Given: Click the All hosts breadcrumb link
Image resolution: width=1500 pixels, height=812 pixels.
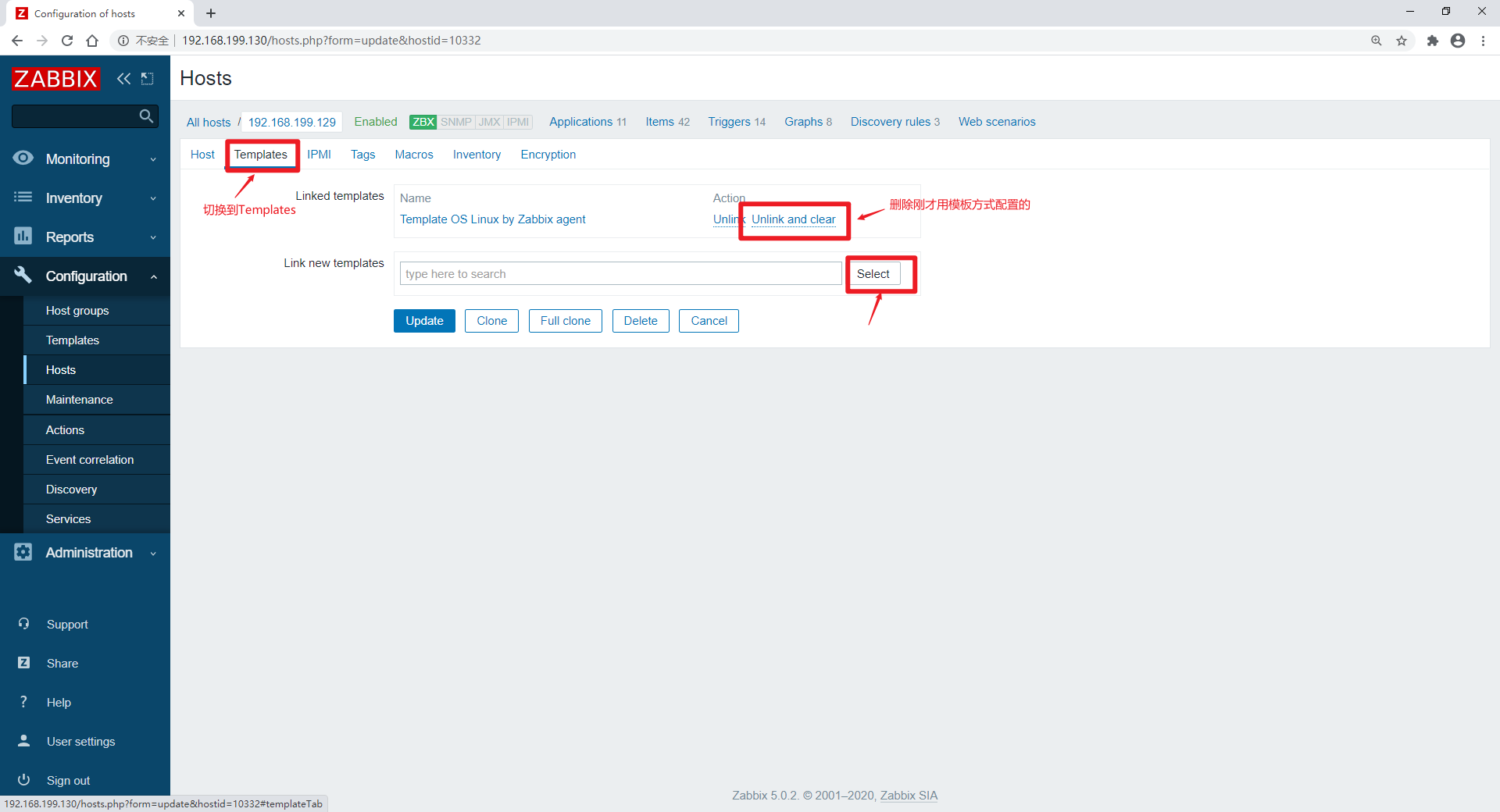Looking at the screenshot, I should point(209,123).
